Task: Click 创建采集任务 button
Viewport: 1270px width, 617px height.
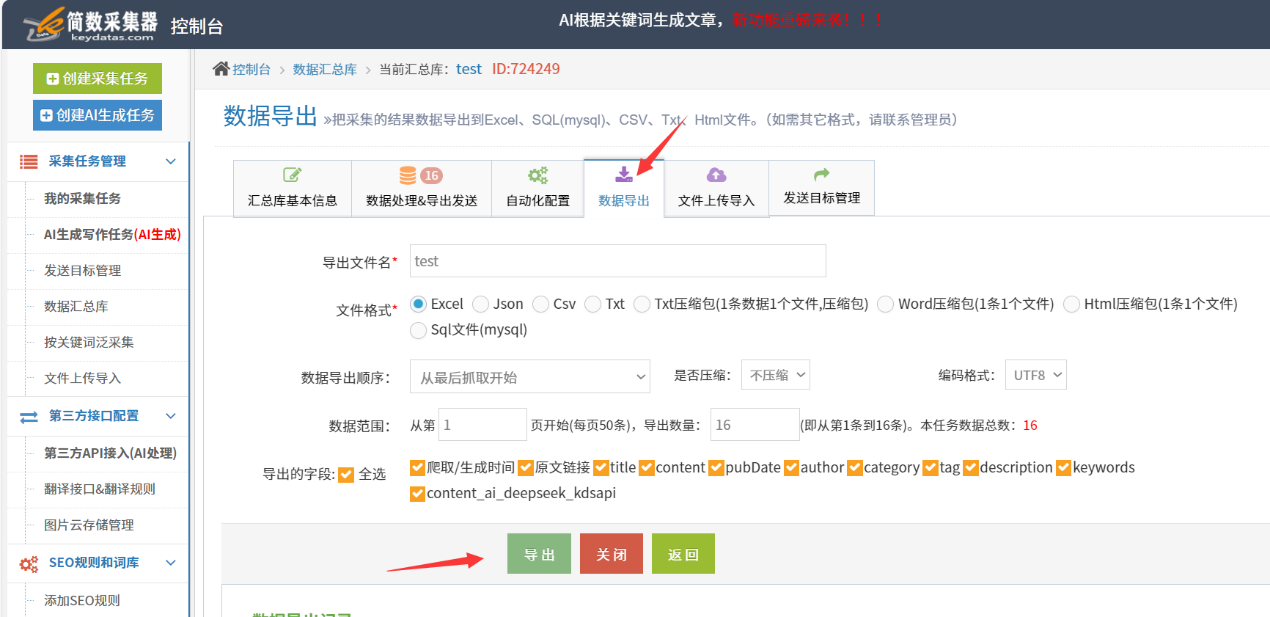Action: click(97, 79)
